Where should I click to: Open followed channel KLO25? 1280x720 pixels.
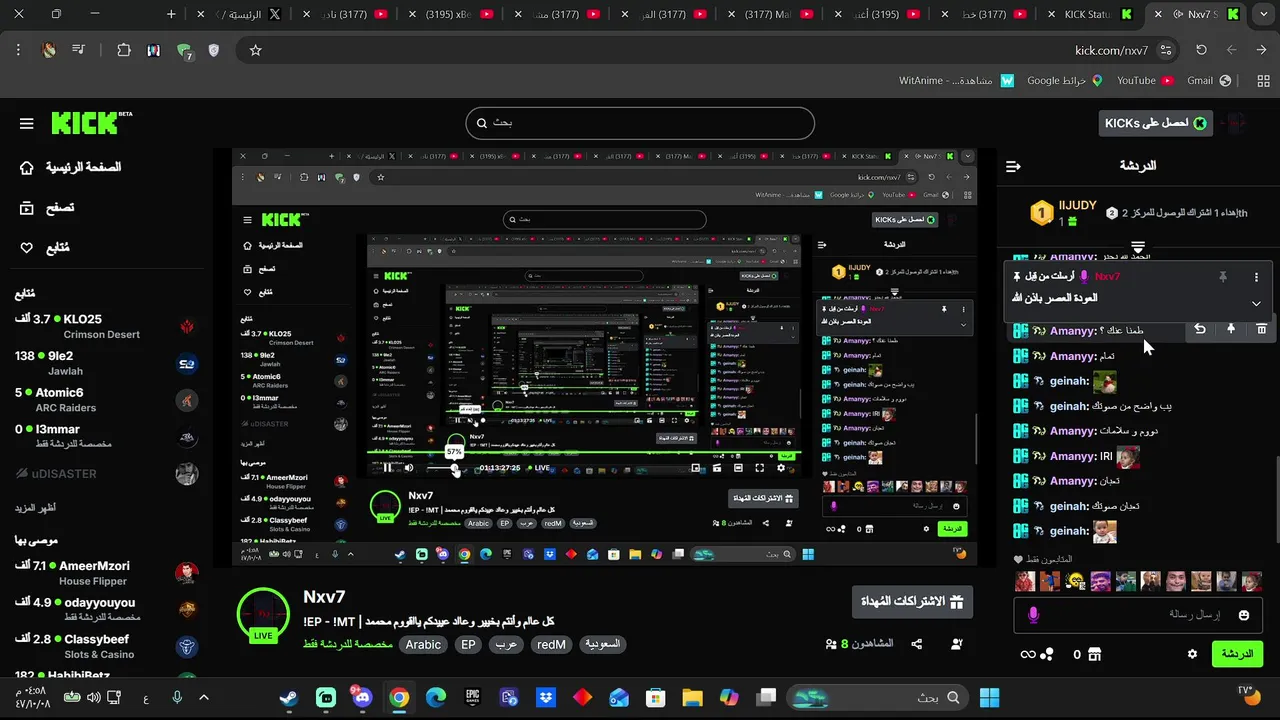coord(106,327)
